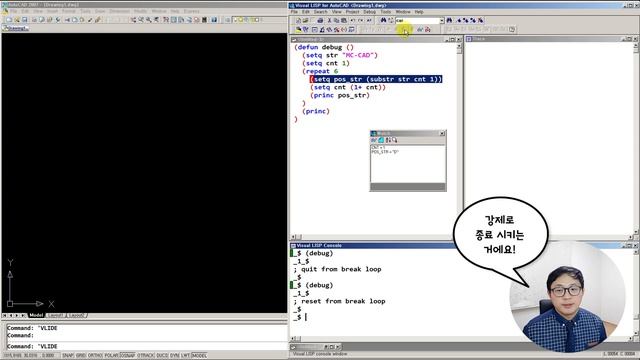Select the Drawing1 document tab in AutoCAD

pos(16,28)
